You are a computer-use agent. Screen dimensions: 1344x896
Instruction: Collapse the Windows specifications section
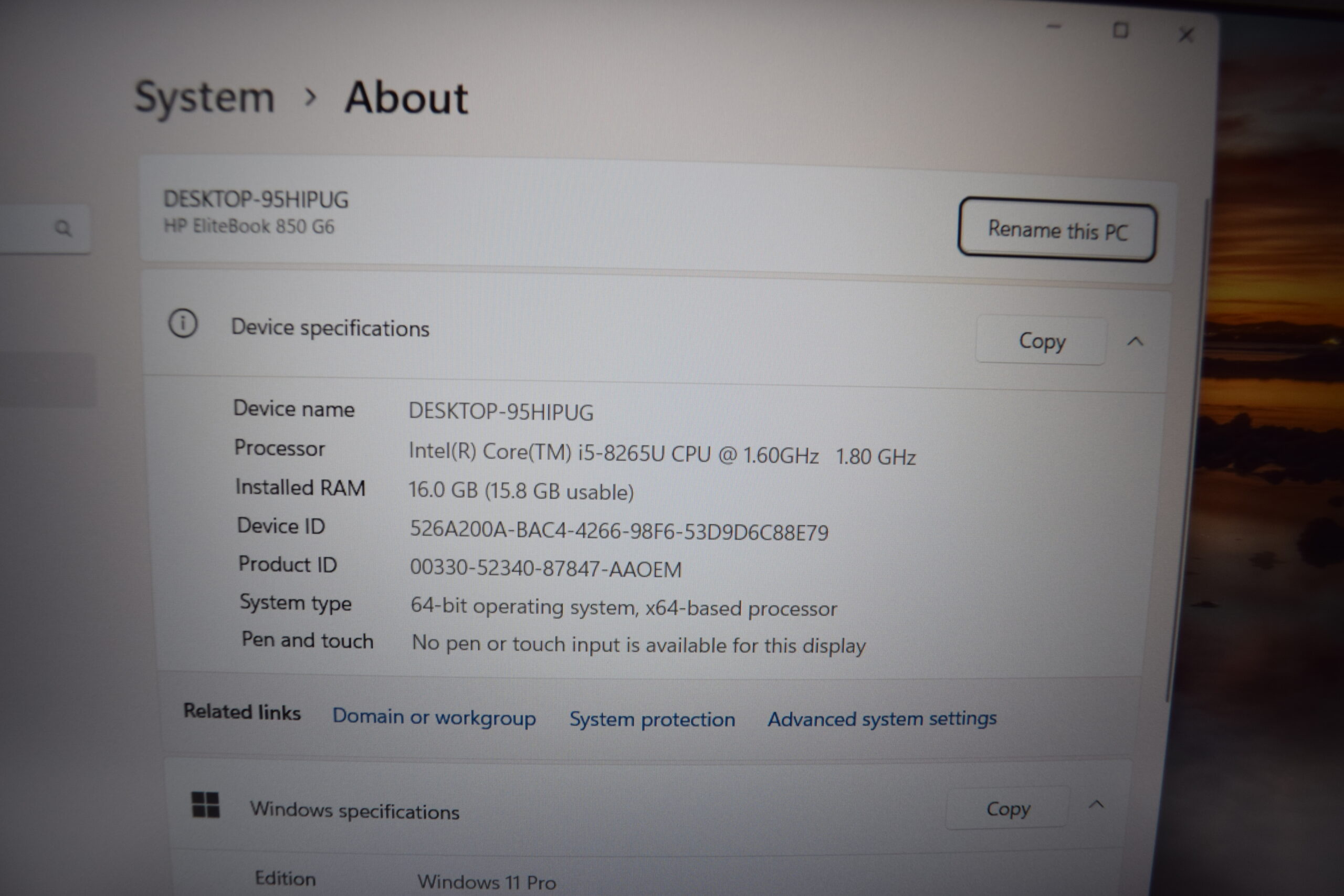pyautogui.click(x=1096, y=805)
